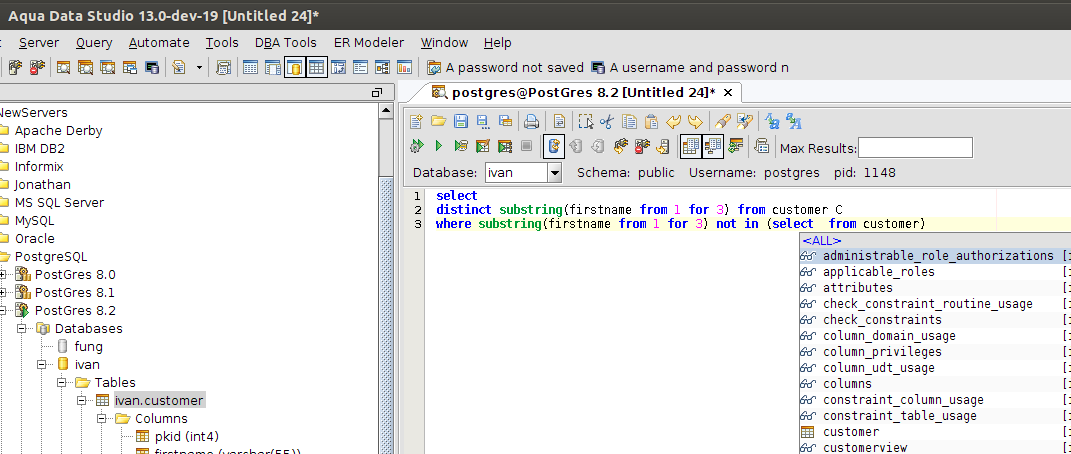Click the Cut scissors icon

click(607, 122)
